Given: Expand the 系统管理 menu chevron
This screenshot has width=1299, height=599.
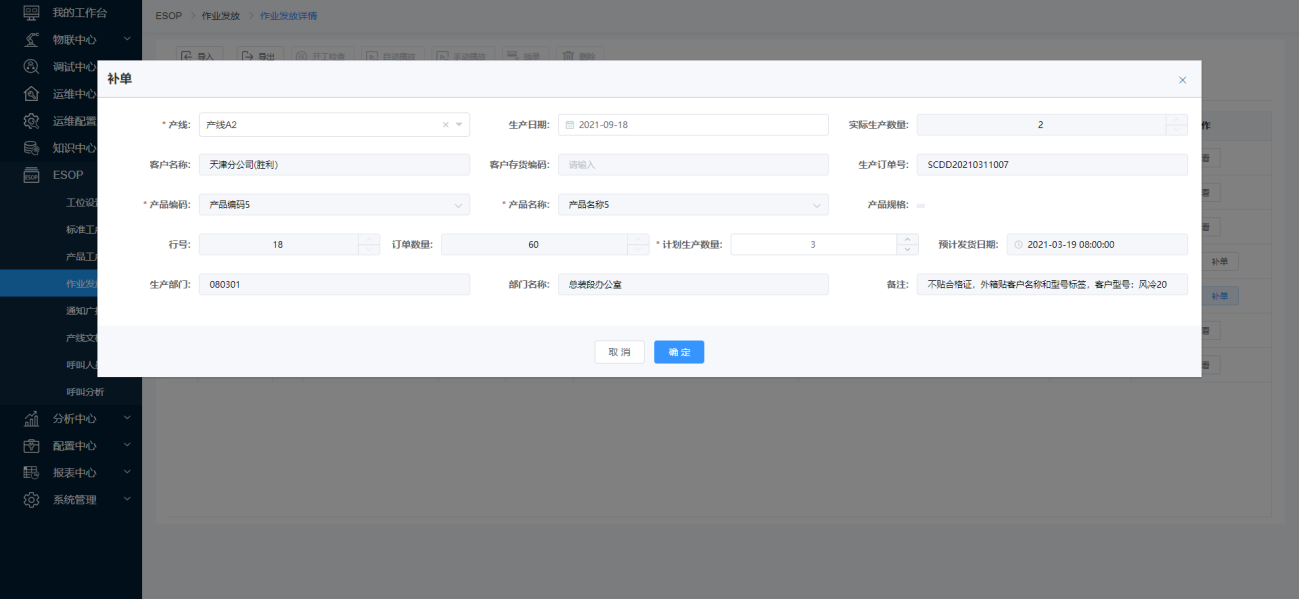Looking at the screenshot, I should coord(127,499).
